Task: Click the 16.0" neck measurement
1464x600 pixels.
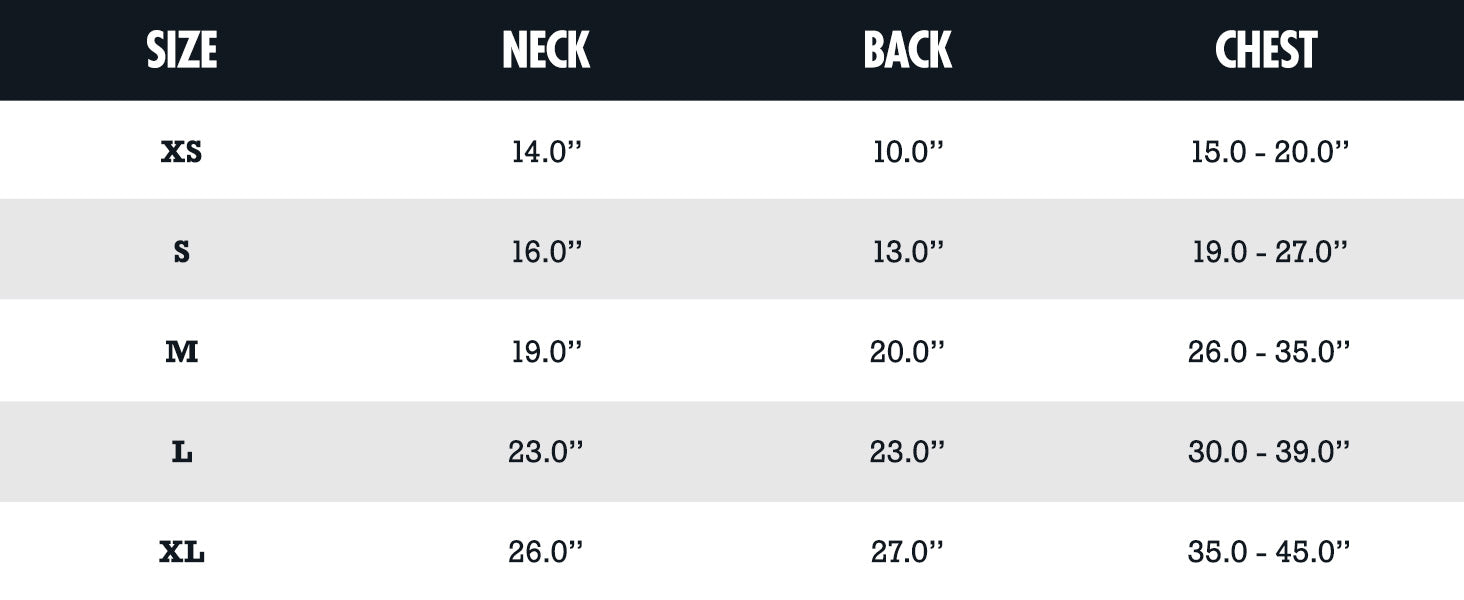Action: (546, 252)
